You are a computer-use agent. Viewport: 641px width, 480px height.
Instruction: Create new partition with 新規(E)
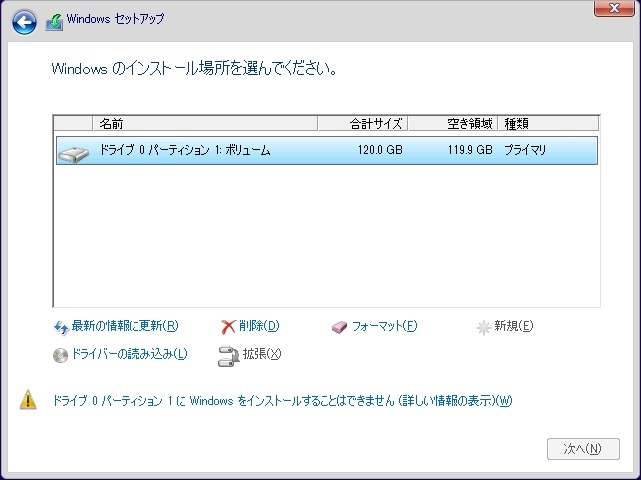click(x=513, y=326)
